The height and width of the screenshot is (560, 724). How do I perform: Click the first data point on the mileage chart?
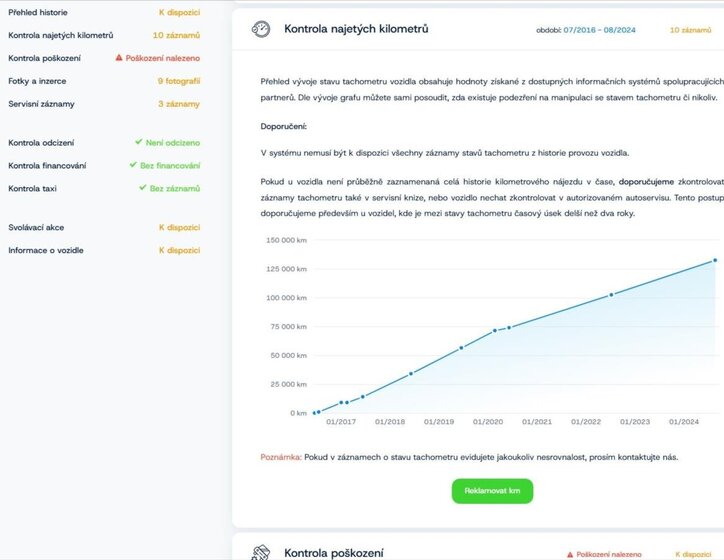tap(314, 412)
